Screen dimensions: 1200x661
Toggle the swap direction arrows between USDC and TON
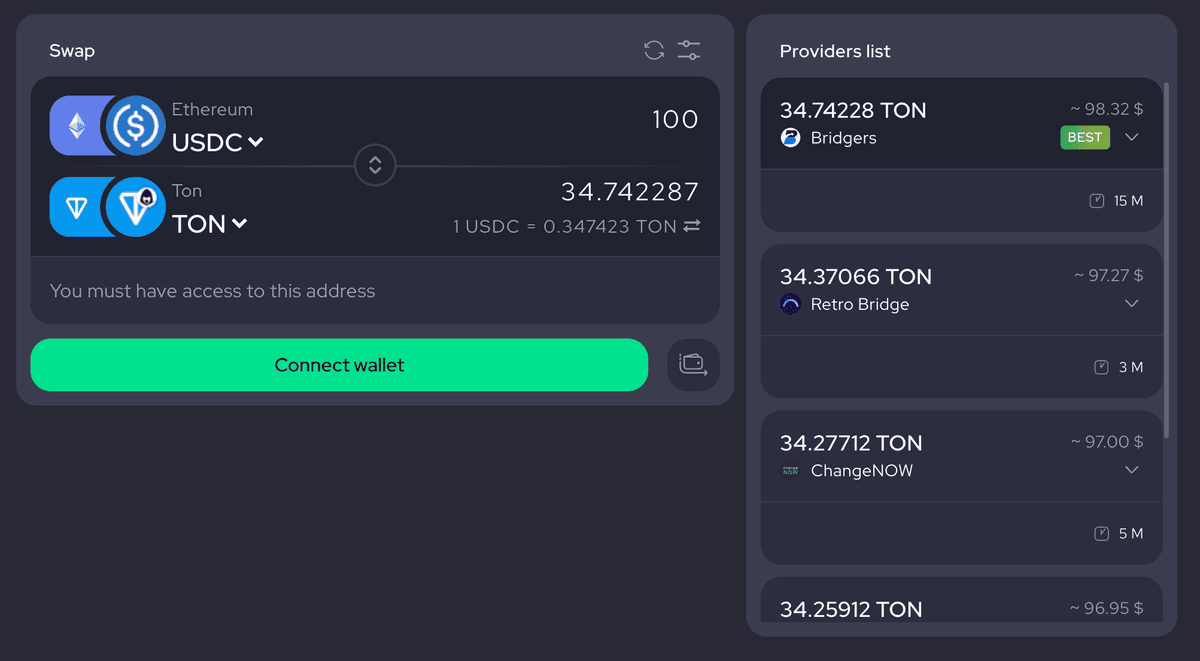(x=375, y=164)
